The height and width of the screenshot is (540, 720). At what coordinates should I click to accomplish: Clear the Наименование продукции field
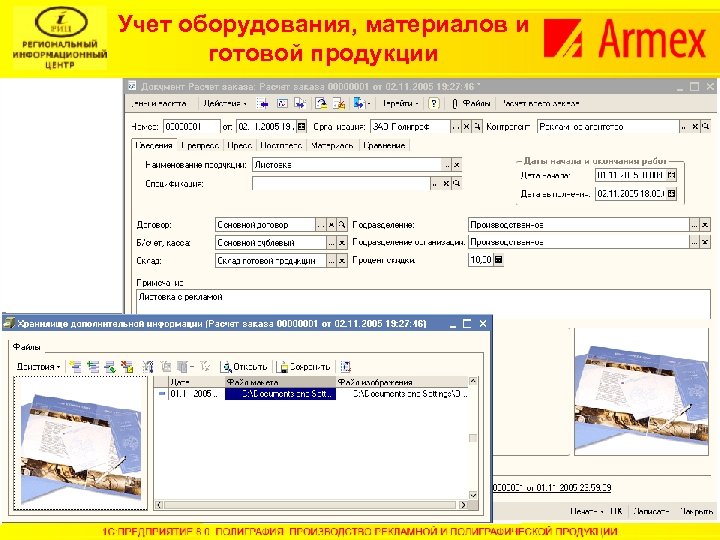click(x=457, y=164)
